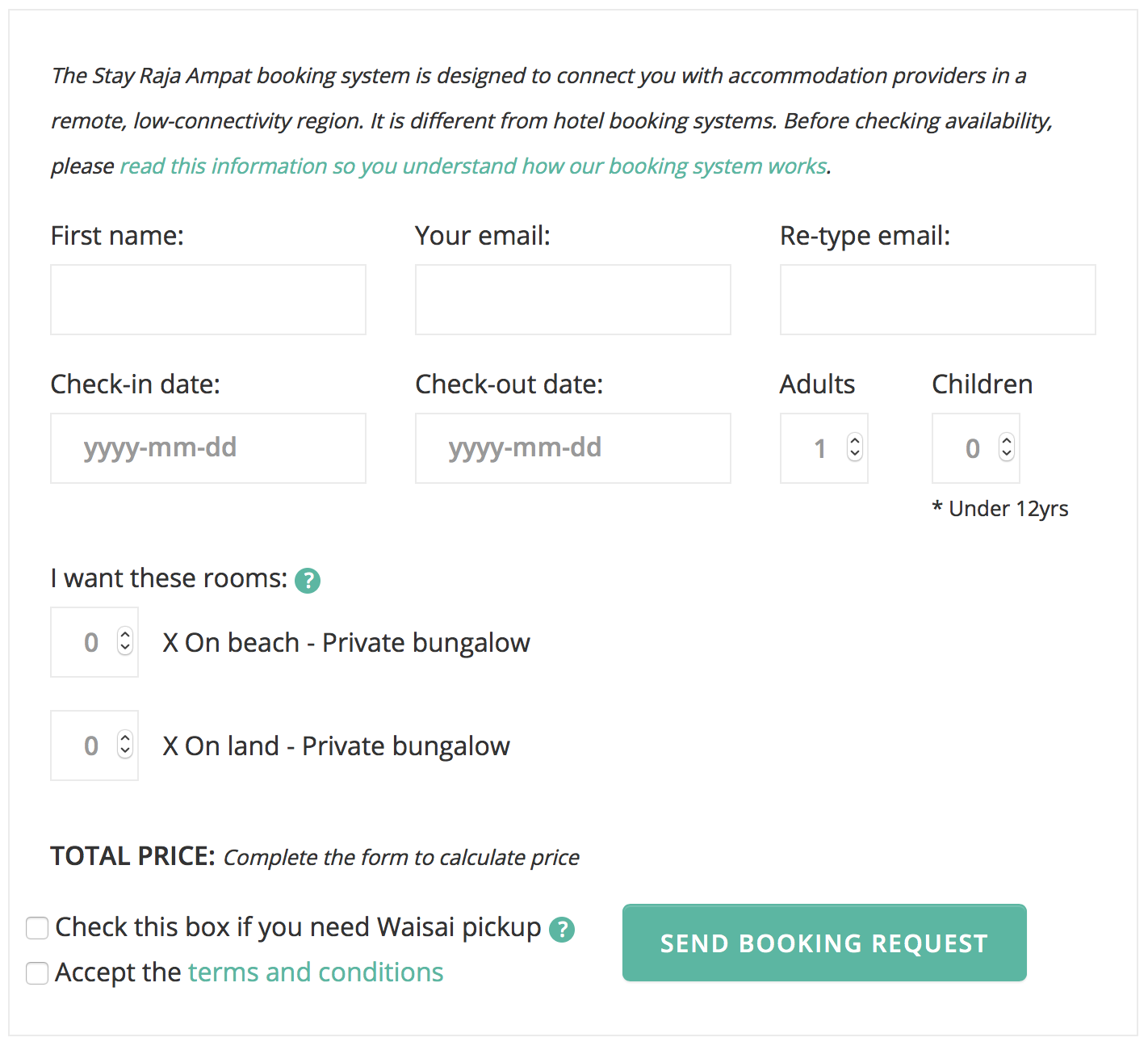Focus the First name text field
The image size is (1148, 1050).
[208, 300]
